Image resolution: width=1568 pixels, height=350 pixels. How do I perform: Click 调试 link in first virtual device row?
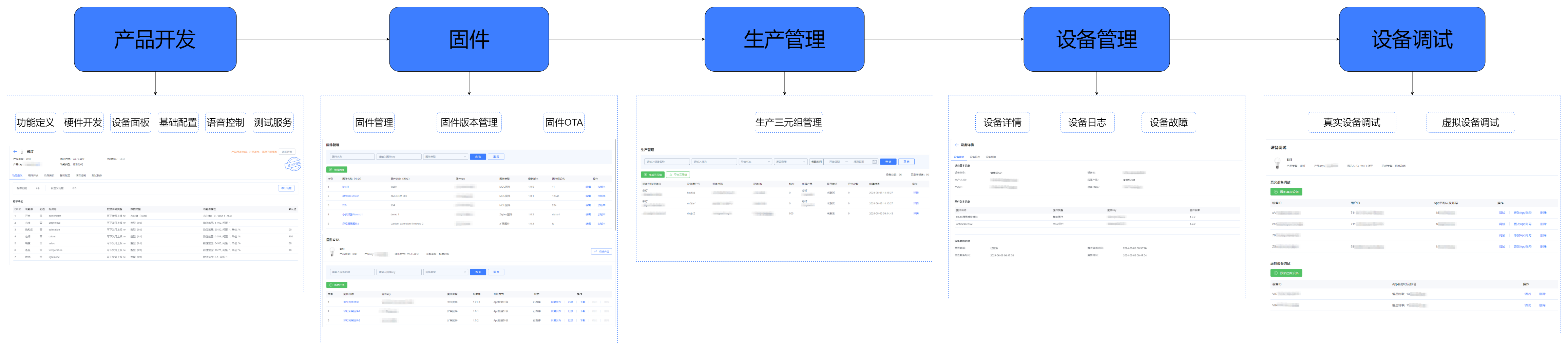pos(1527,294)
